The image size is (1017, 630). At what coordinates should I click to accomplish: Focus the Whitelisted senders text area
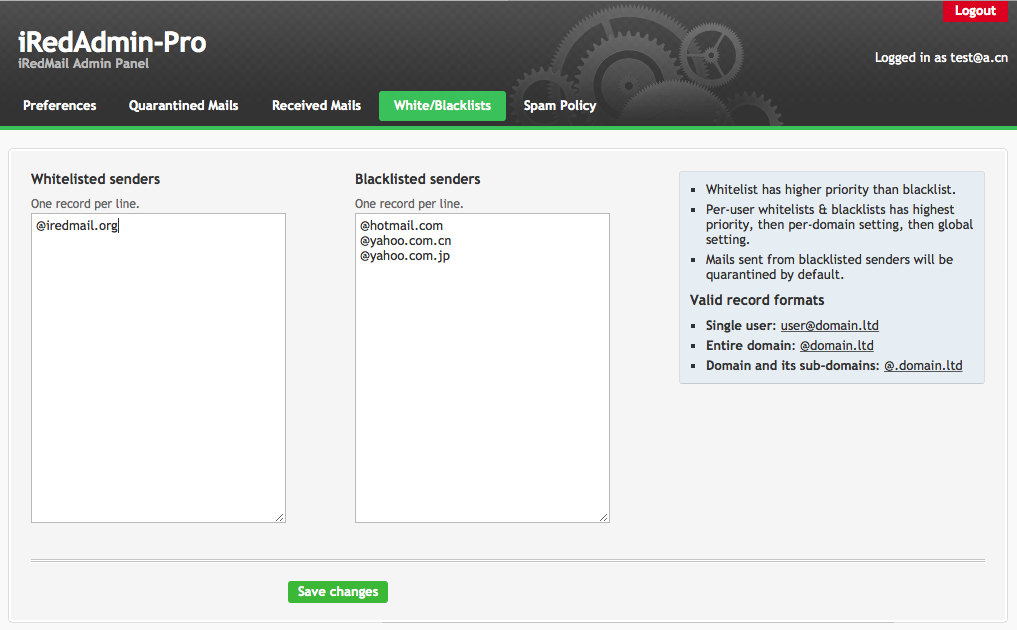(x=158, y=368)
